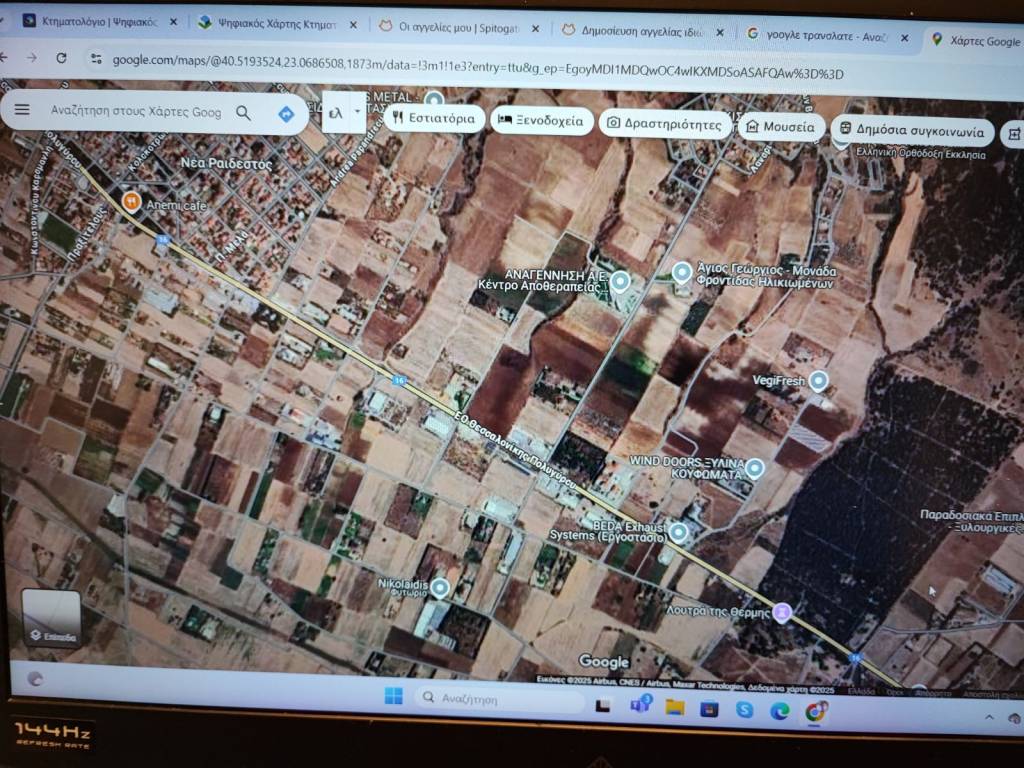Click the Google Maps search input field
Screen dimensions: 1024x768
(135, 112)
